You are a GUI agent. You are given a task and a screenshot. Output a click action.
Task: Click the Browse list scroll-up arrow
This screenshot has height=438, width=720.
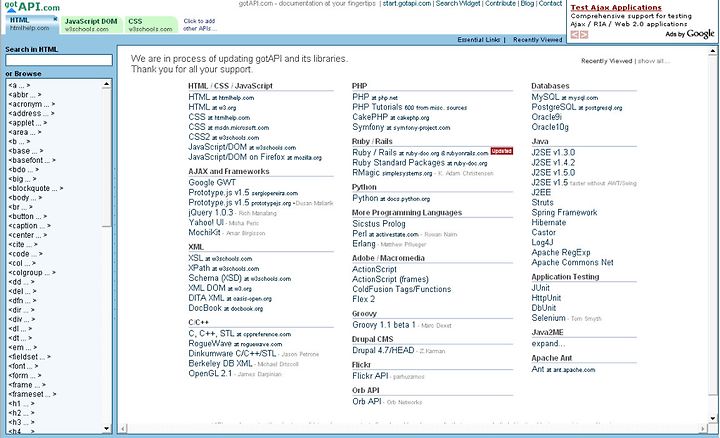[x=107, y=84]
